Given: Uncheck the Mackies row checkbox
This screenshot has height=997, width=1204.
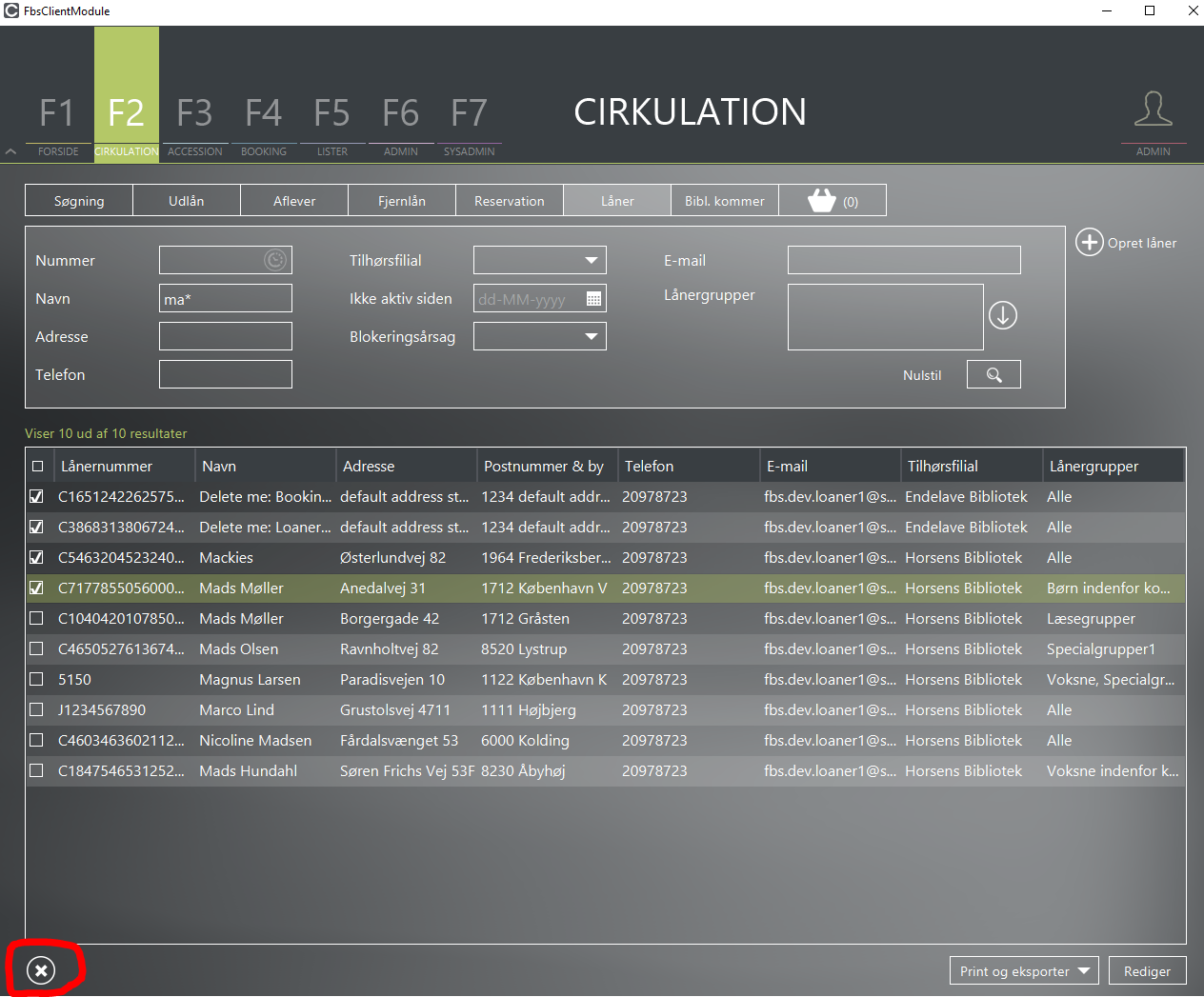Looking at the screenshot, I should tap(36, 557).
